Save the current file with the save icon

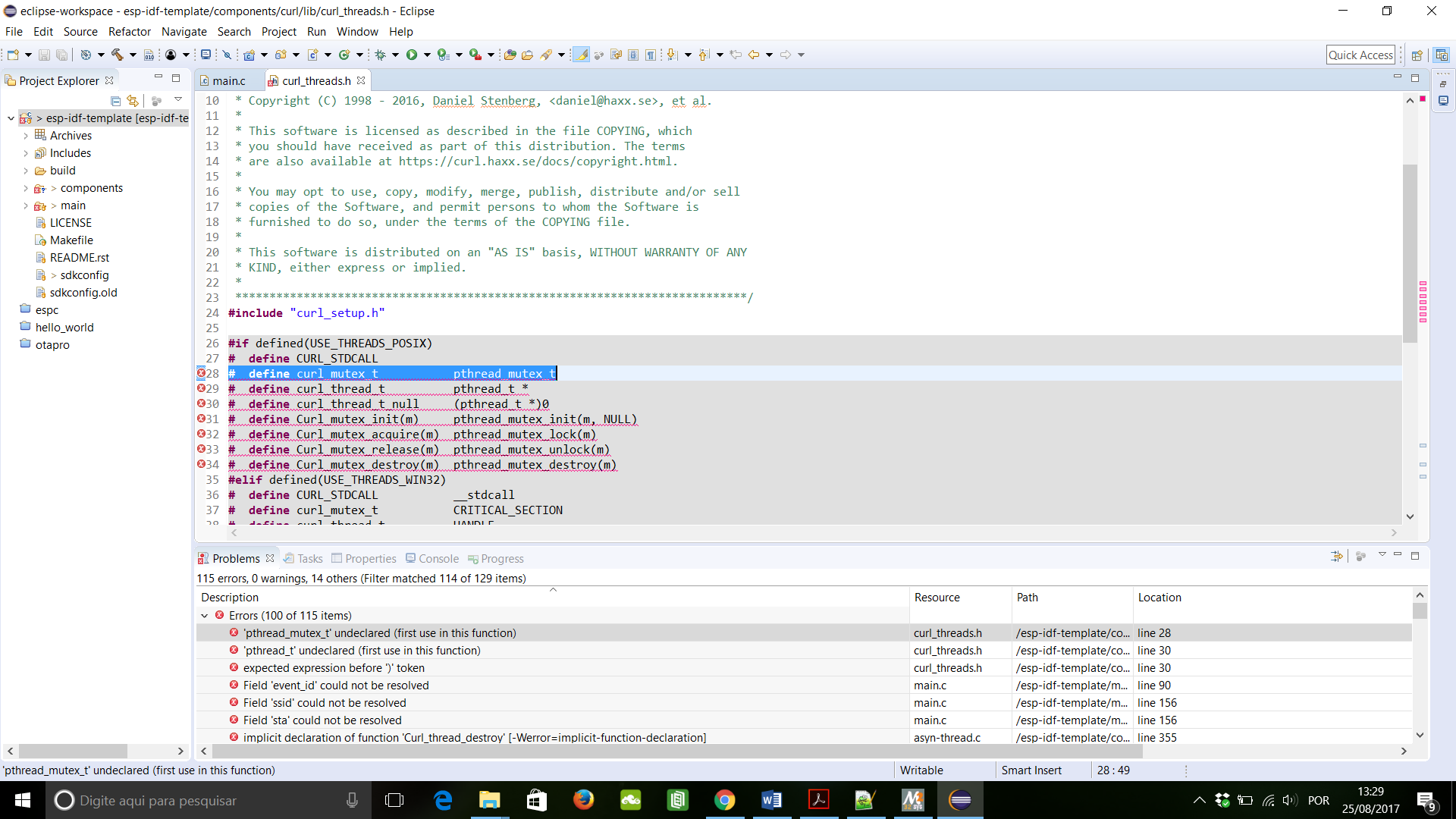43,54
